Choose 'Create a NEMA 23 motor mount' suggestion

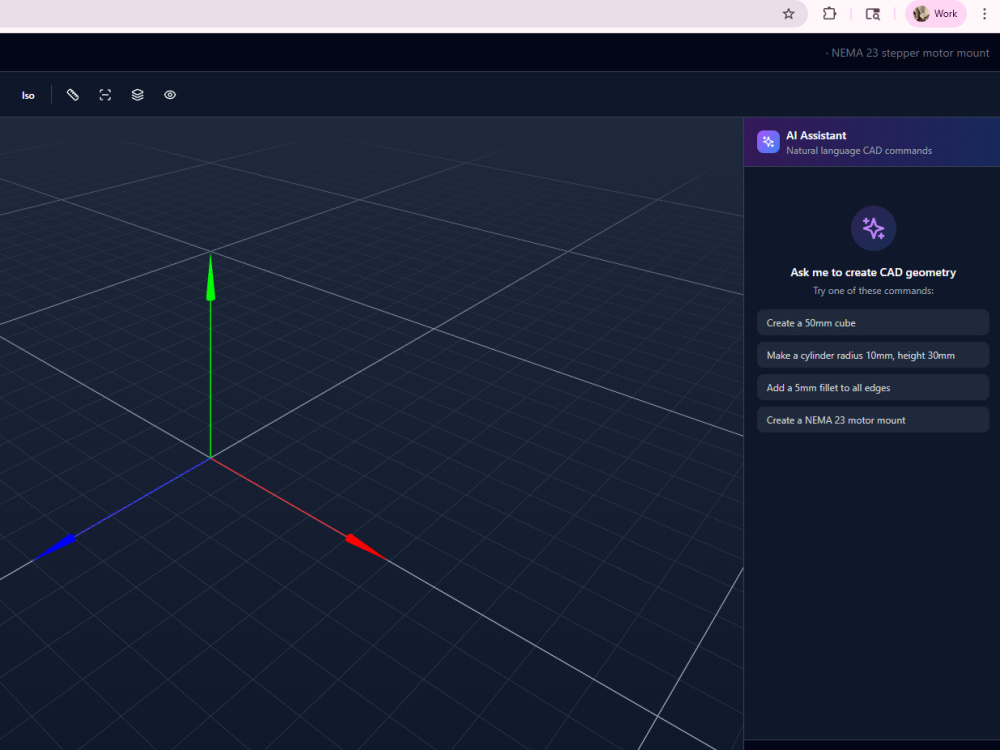tap(872, 420)
